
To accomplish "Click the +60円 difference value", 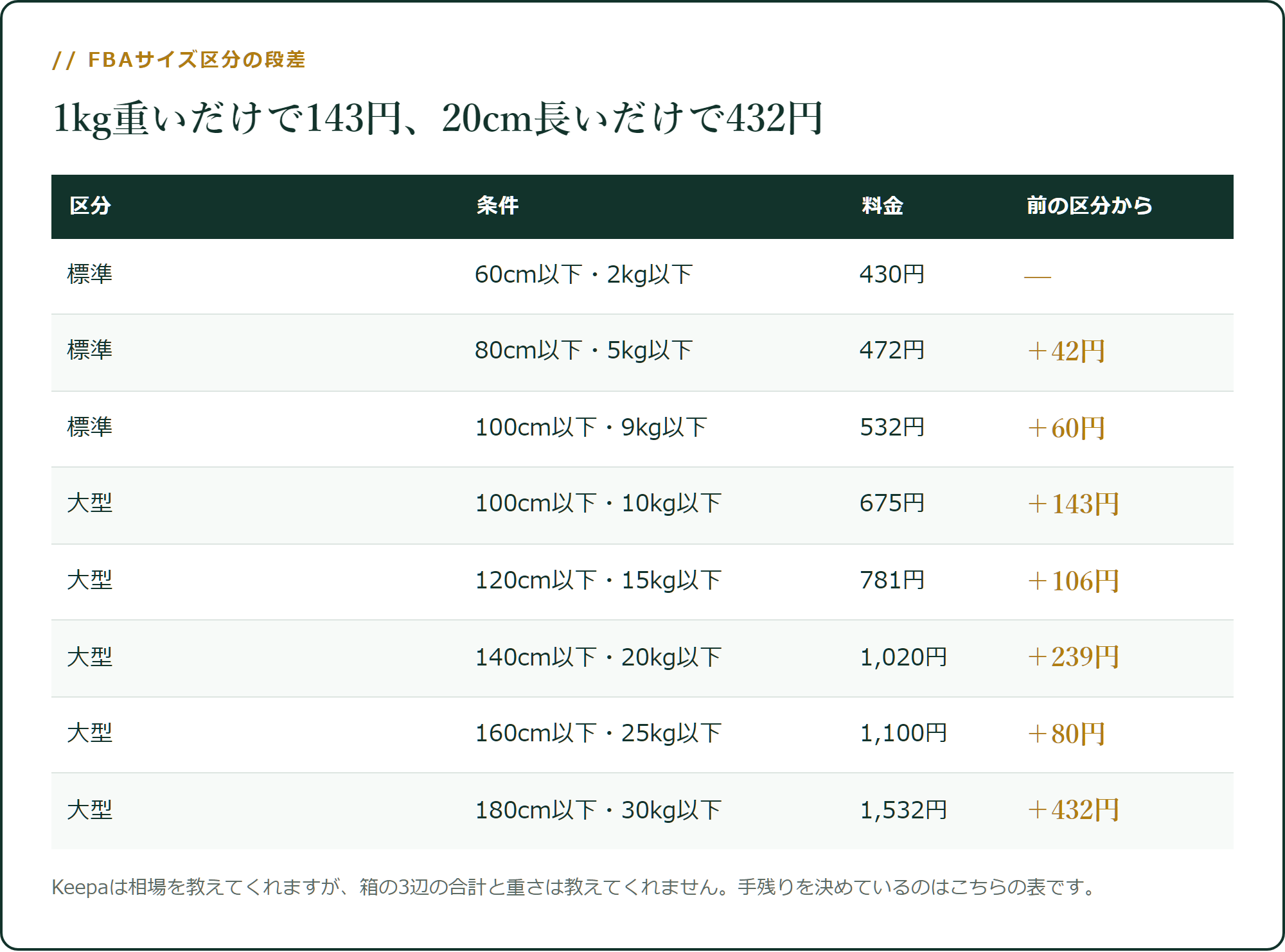I will (1066, 428).
